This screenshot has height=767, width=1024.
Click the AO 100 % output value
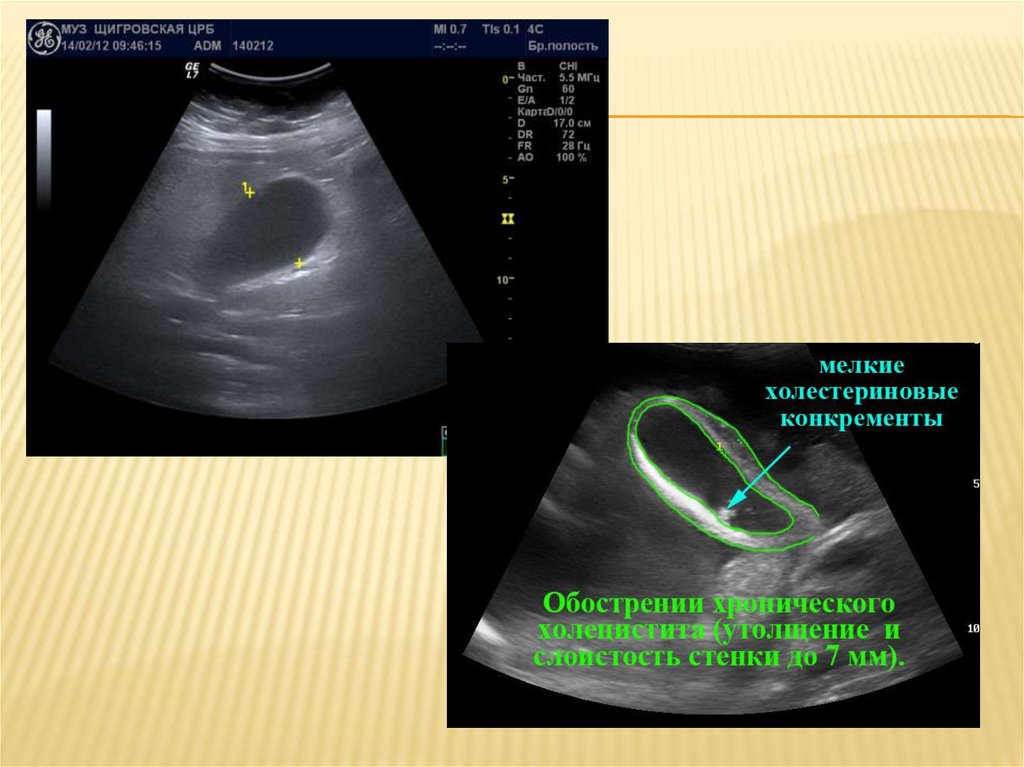tap(552, 157)
